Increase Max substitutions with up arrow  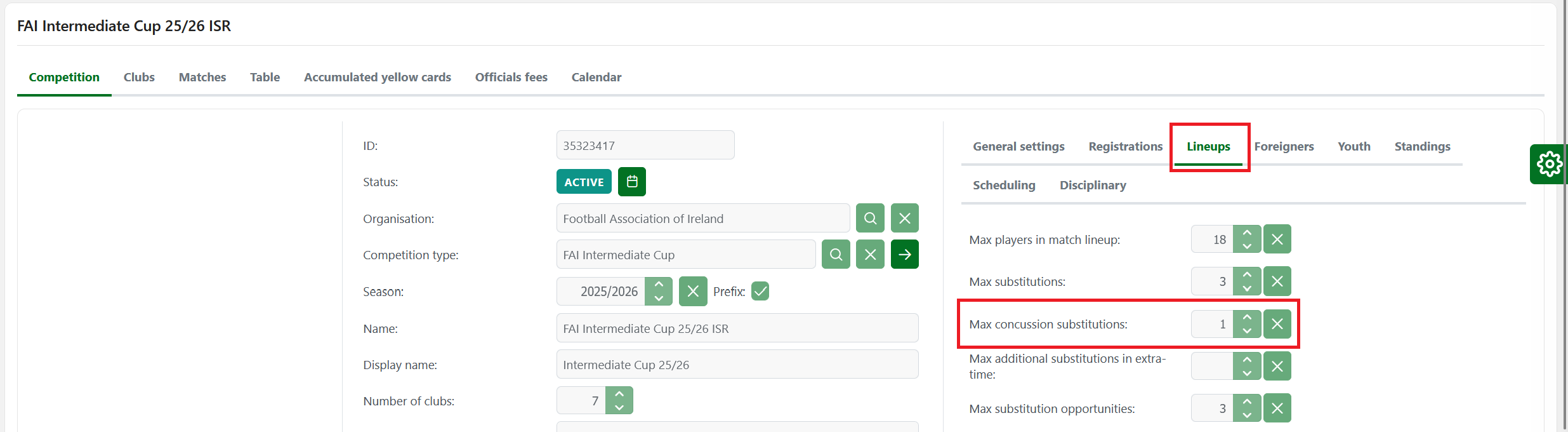tap(1247, 275)
